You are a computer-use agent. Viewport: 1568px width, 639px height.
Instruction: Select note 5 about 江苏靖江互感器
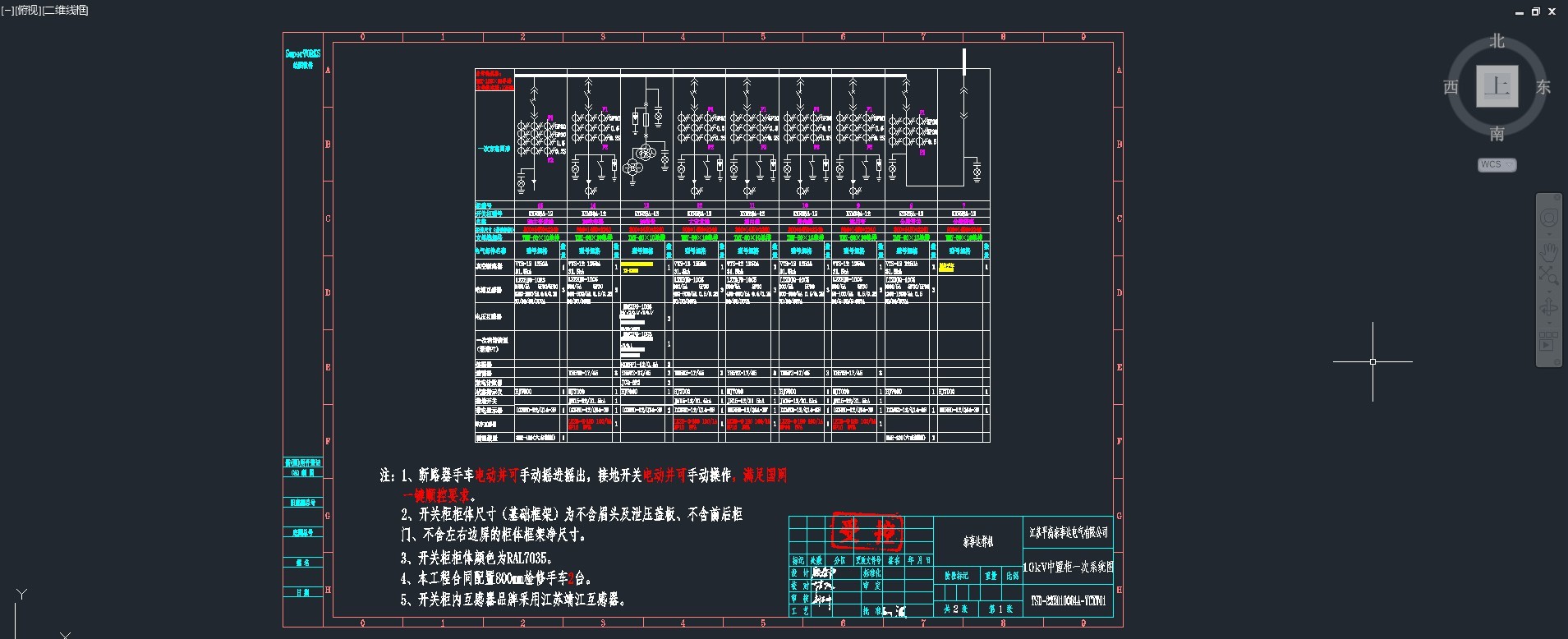tap(513, 600)
